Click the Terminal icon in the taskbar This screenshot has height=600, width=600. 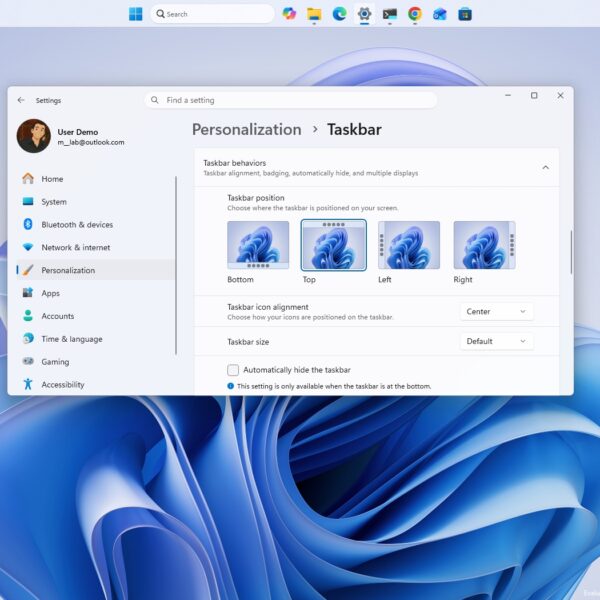(x=390, y=14)
